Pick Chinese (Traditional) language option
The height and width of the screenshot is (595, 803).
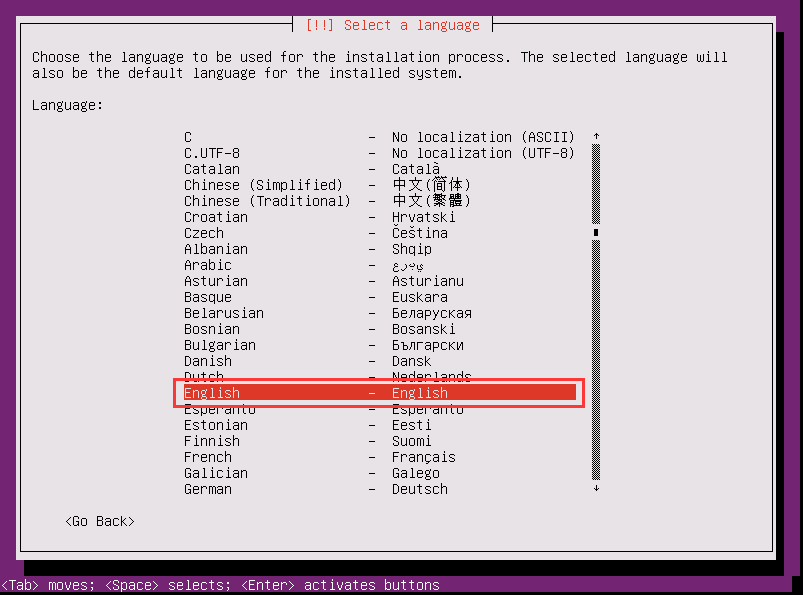click(379, 201)
